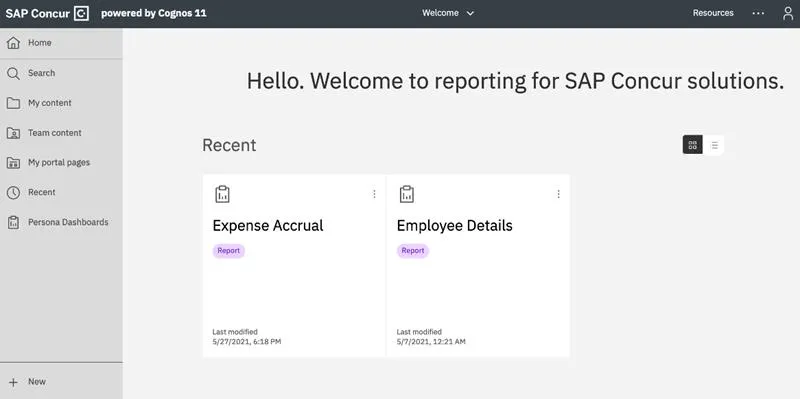Click the SAP Concur logo icon
This screenshot has width=800, height=399.
coord(81,13)
